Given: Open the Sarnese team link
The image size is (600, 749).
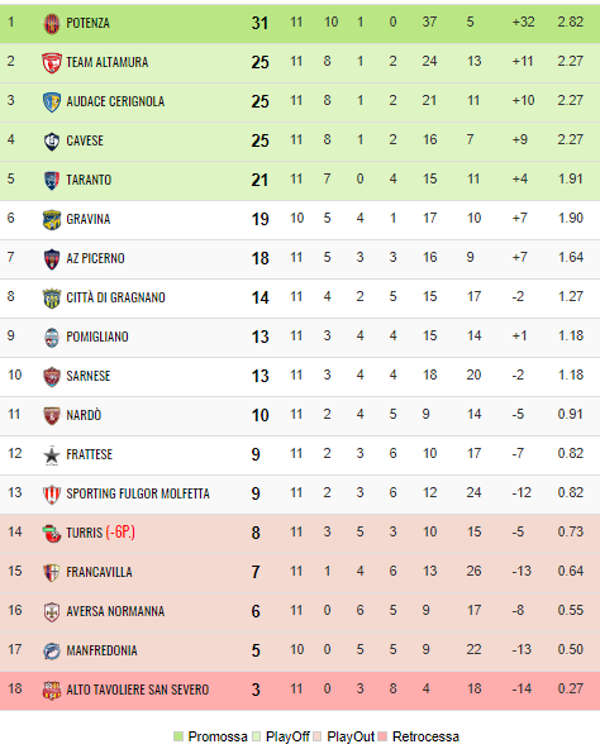Looking at the screenshot, I should [x=88, y=376].
